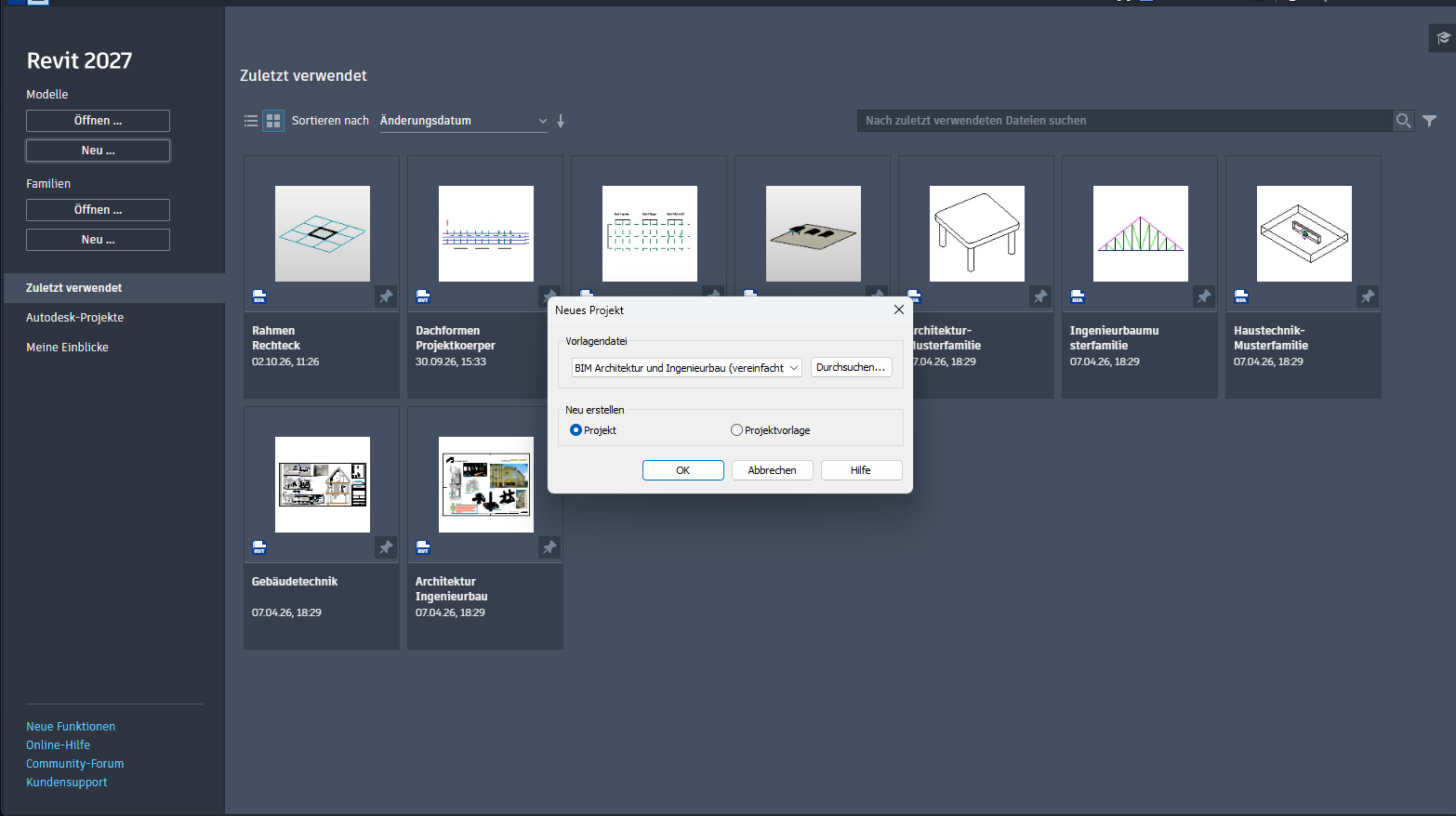The image size is (1456, 816).
Task: Pin the Architektur-Musterfamilie file
Action: (1040, 296)
